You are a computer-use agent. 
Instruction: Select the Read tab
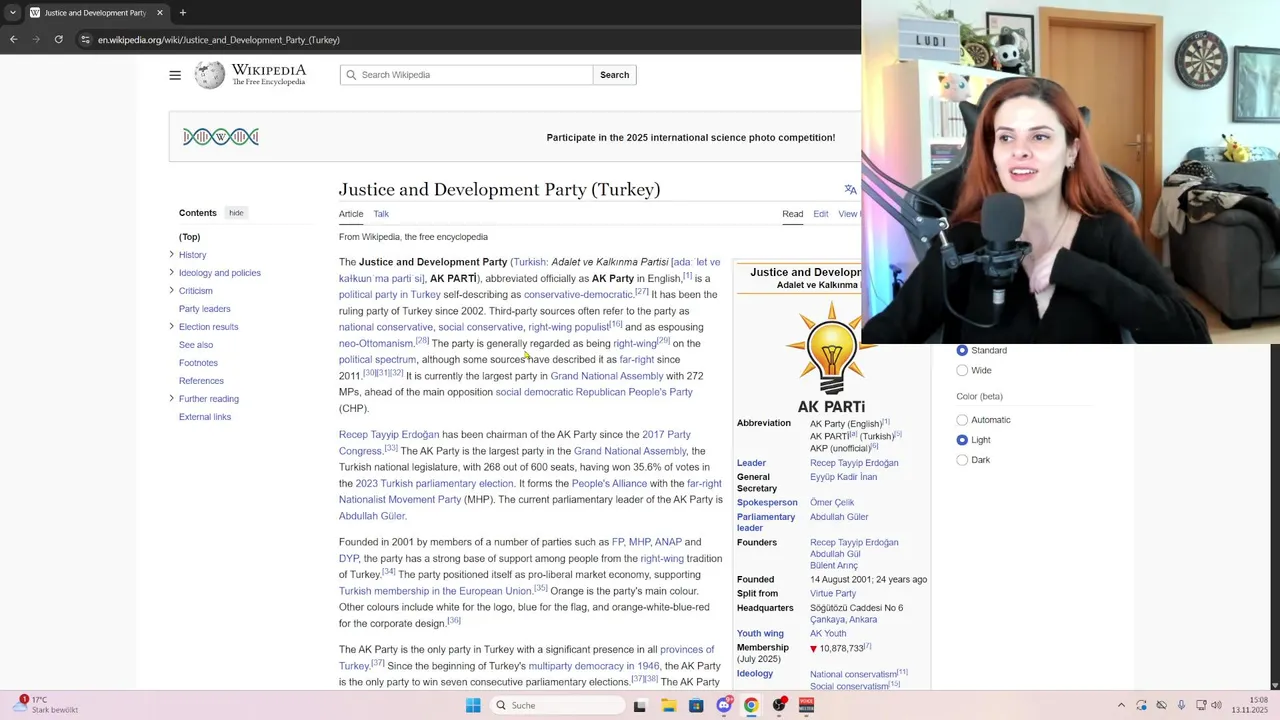coord(792,214)
